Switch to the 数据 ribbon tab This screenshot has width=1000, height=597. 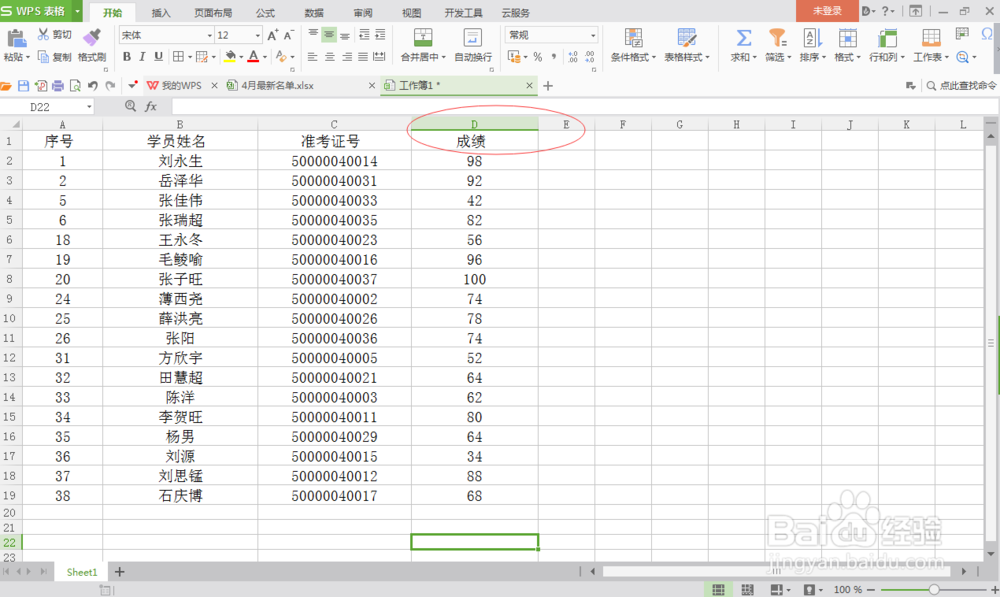point(314,12)
